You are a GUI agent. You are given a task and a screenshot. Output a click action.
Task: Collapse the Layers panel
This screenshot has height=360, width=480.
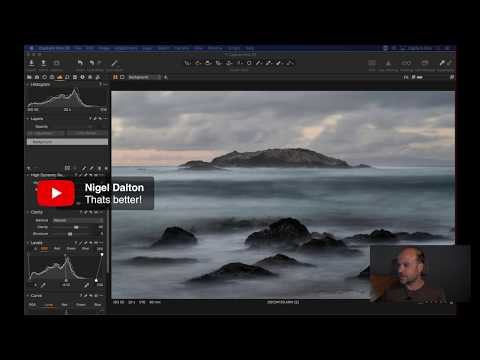pos(28,119)
